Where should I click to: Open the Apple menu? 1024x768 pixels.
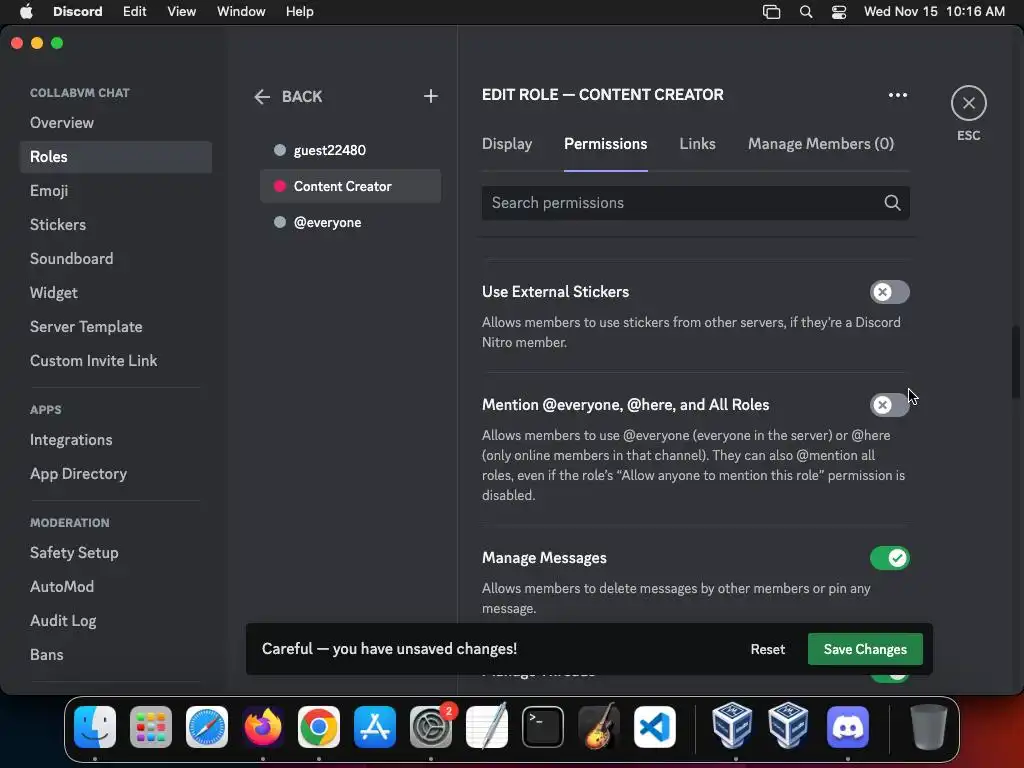(26, 12)
